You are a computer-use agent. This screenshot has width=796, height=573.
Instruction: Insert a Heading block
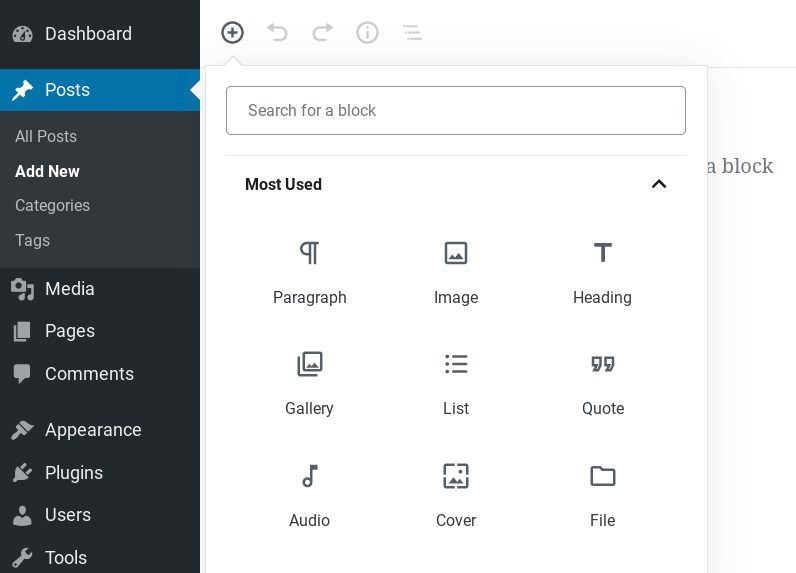(603, 274)
